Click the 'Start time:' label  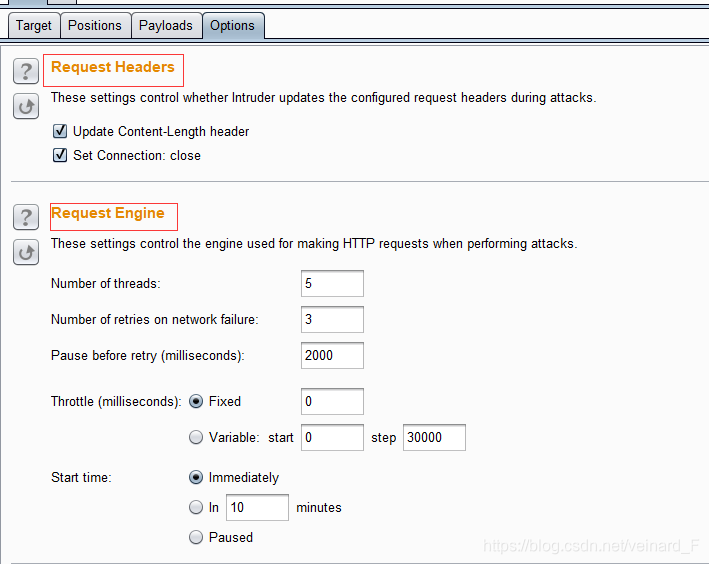[81, 478]
